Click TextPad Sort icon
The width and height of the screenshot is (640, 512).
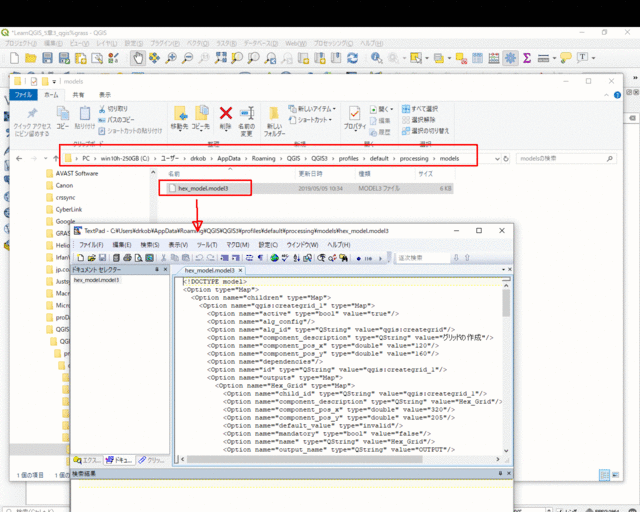(x=296, y=258)
